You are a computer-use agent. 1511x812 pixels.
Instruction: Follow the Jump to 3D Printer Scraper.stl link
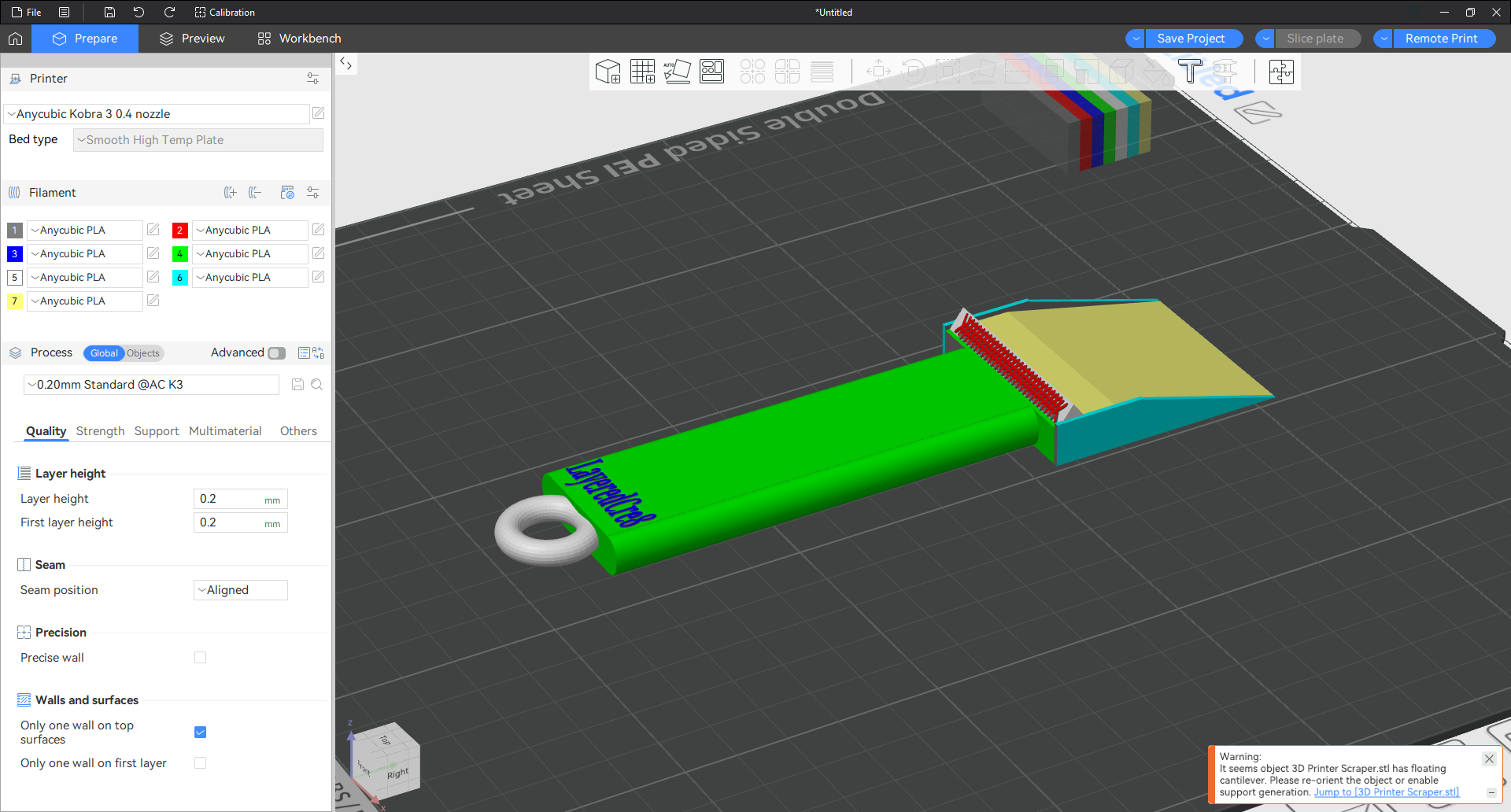click(1387, 792)
